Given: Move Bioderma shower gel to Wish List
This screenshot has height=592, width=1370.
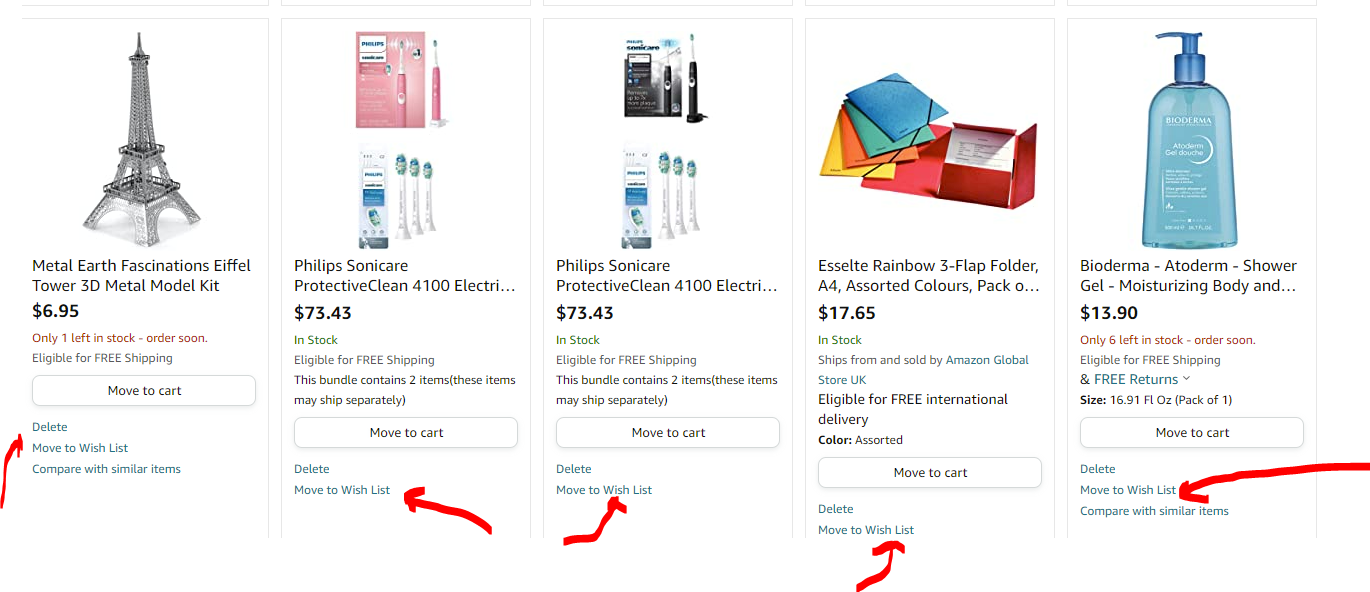Looking at the screenshot, I should point(1128,490).
